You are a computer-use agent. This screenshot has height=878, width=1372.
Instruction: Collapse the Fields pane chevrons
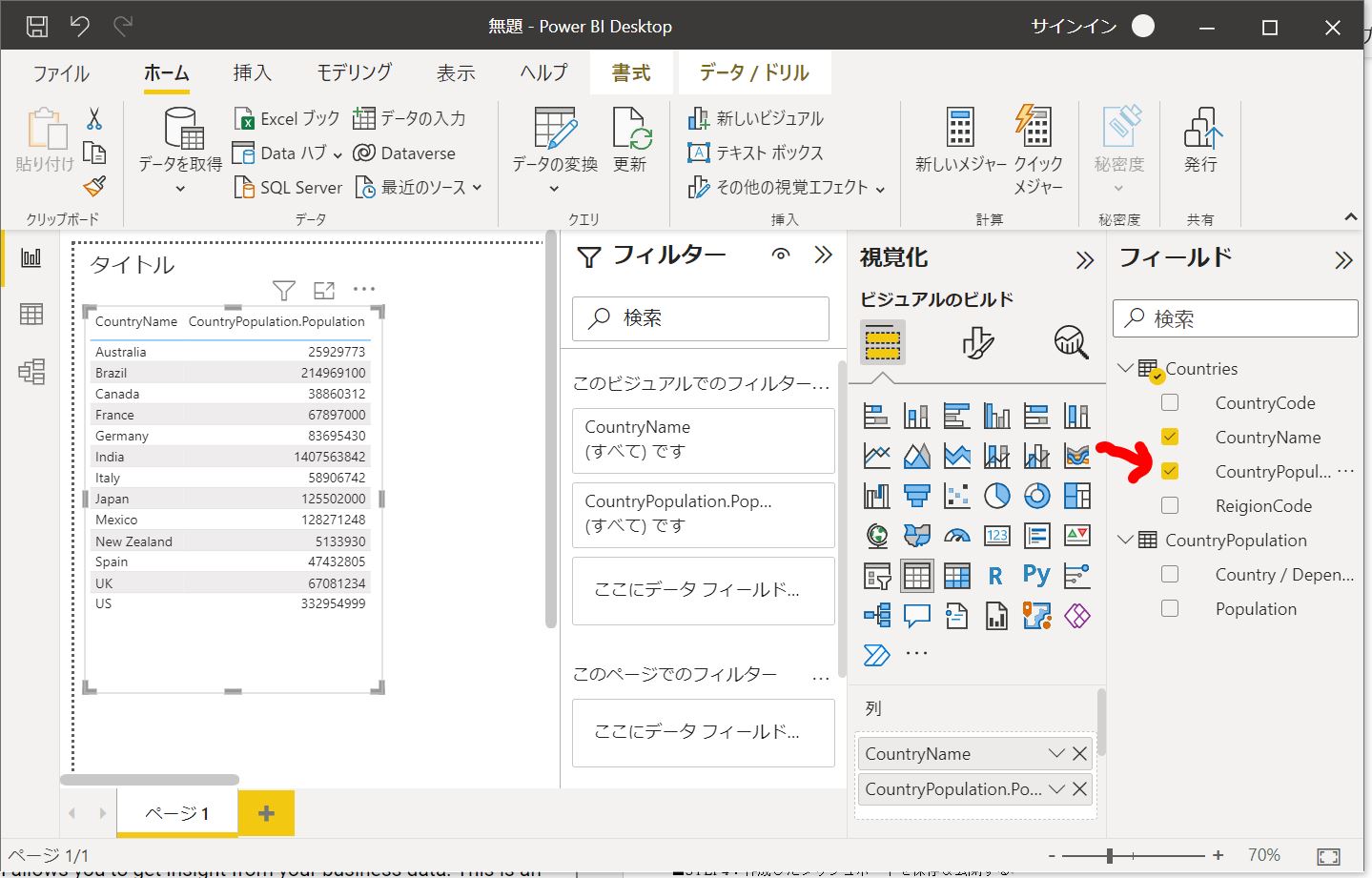tap(1343, 260)
